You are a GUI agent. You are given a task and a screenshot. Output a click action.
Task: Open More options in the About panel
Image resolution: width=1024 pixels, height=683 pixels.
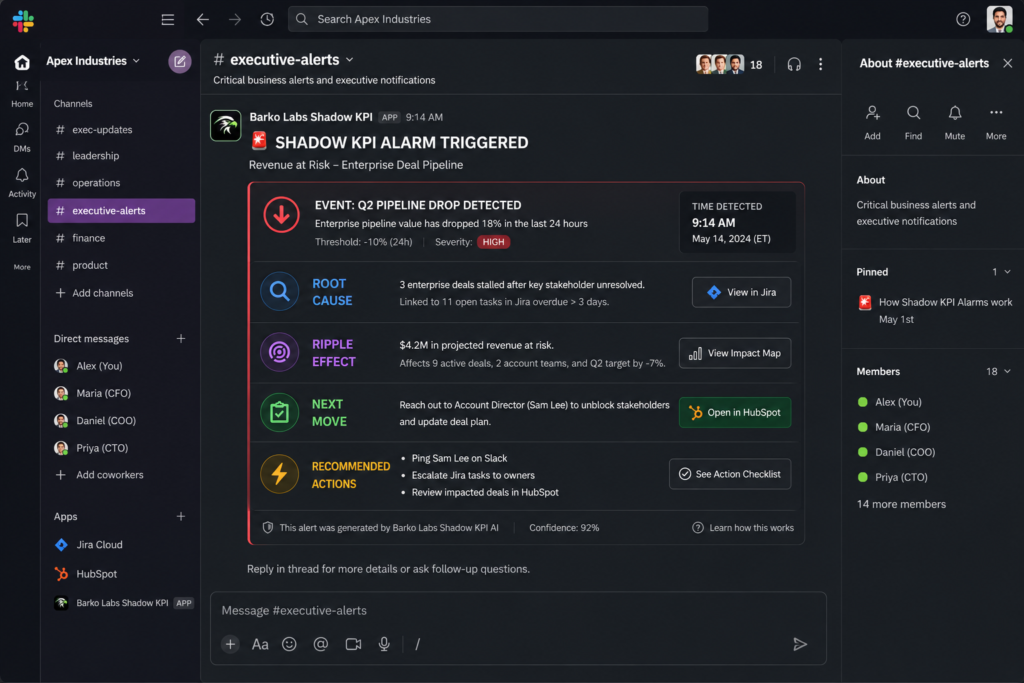point(996,122)
